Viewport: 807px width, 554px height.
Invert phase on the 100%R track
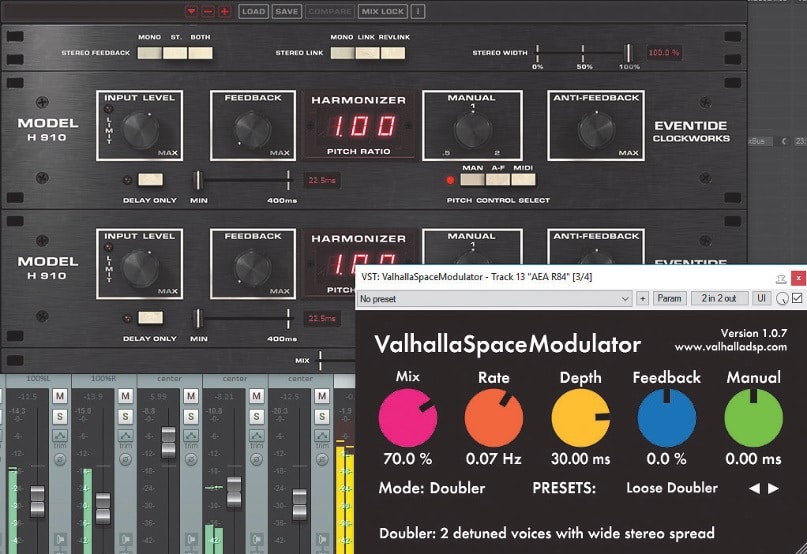[x=125, y=458]
